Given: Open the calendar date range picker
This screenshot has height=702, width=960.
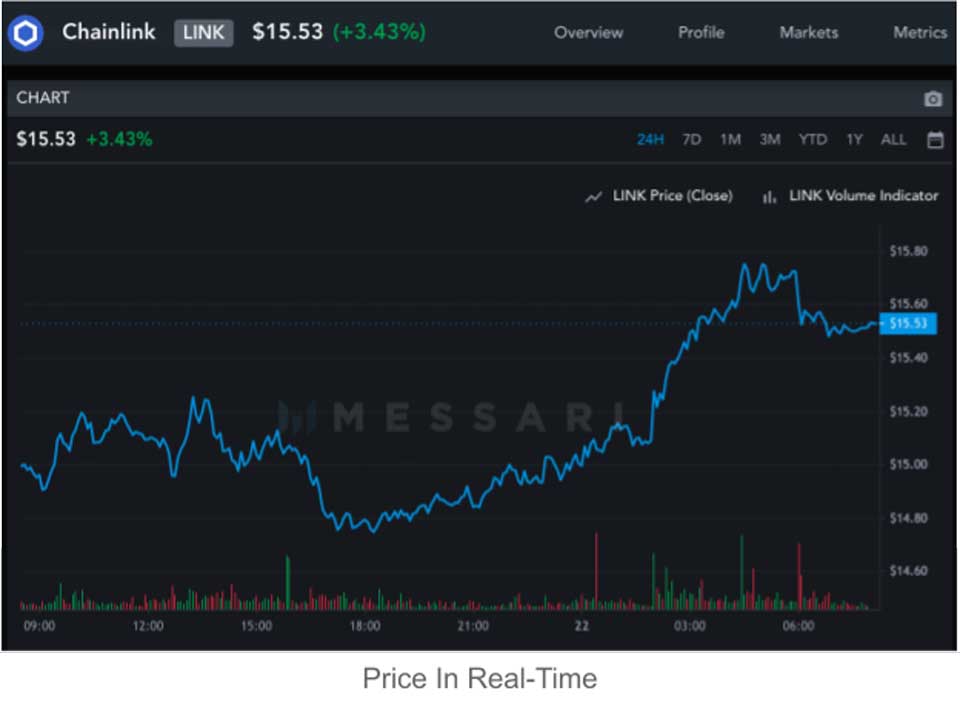Looking at the screenshot, I should (935, 140).
